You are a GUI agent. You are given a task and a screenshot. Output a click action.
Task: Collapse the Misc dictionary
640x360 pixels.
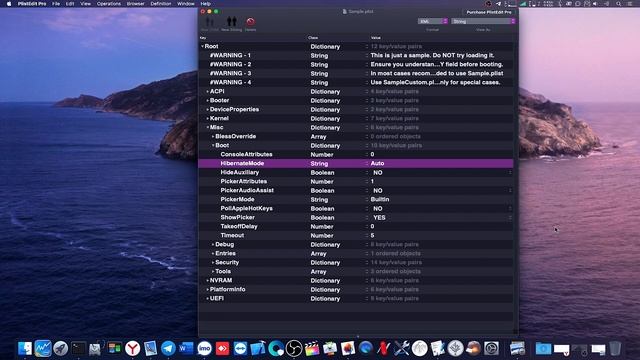point(207,127)
